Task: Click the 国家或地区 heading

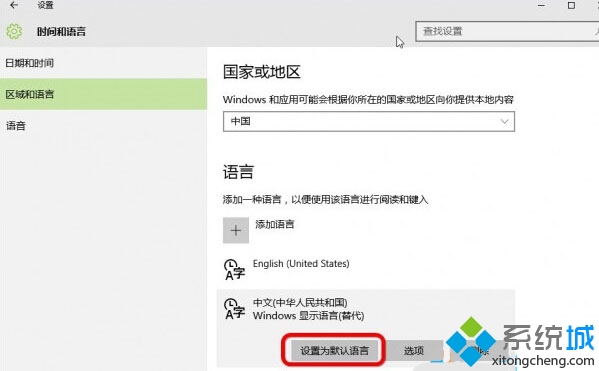Action: [262, 72]
